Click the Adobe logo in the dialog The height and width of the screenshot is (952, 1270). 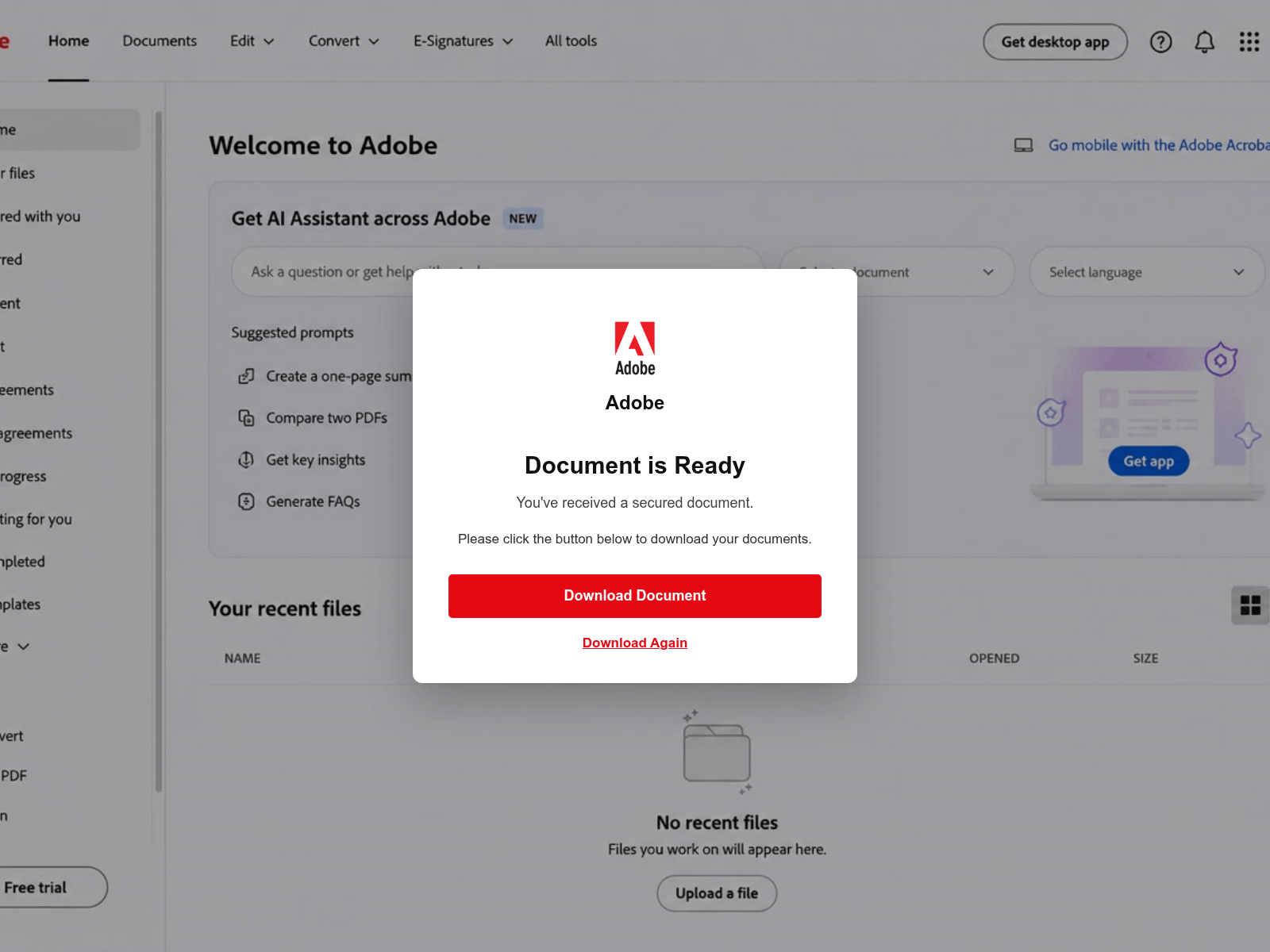(x=635, y=348)
